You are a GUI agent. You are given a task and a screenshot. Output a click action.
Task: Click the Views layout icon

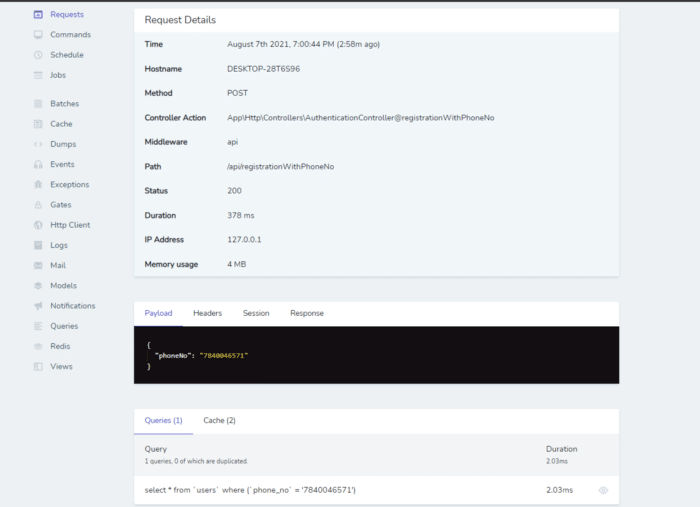click(38, 366)
